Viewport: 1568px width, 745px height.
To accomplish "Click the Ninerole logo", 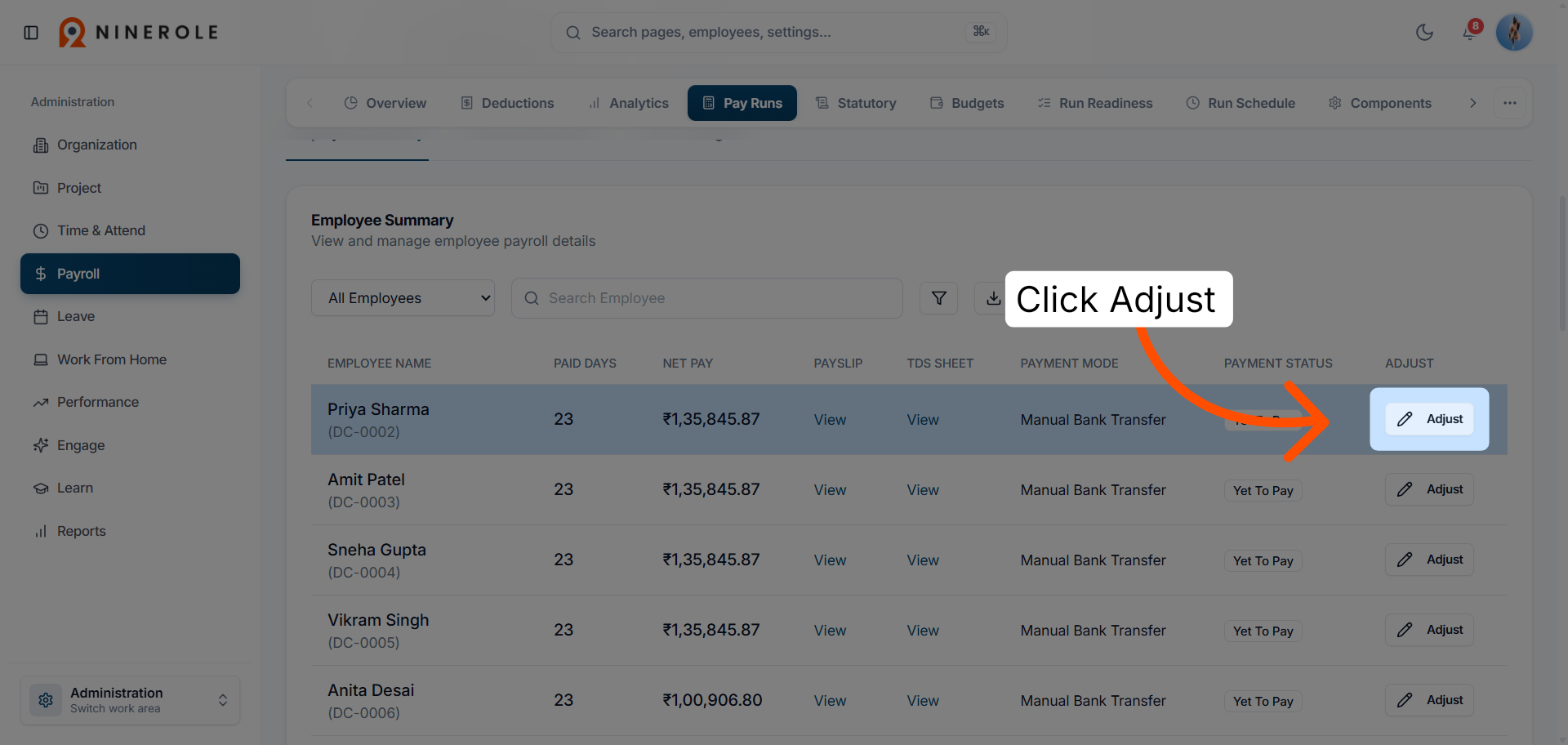I will pos(139,33).
